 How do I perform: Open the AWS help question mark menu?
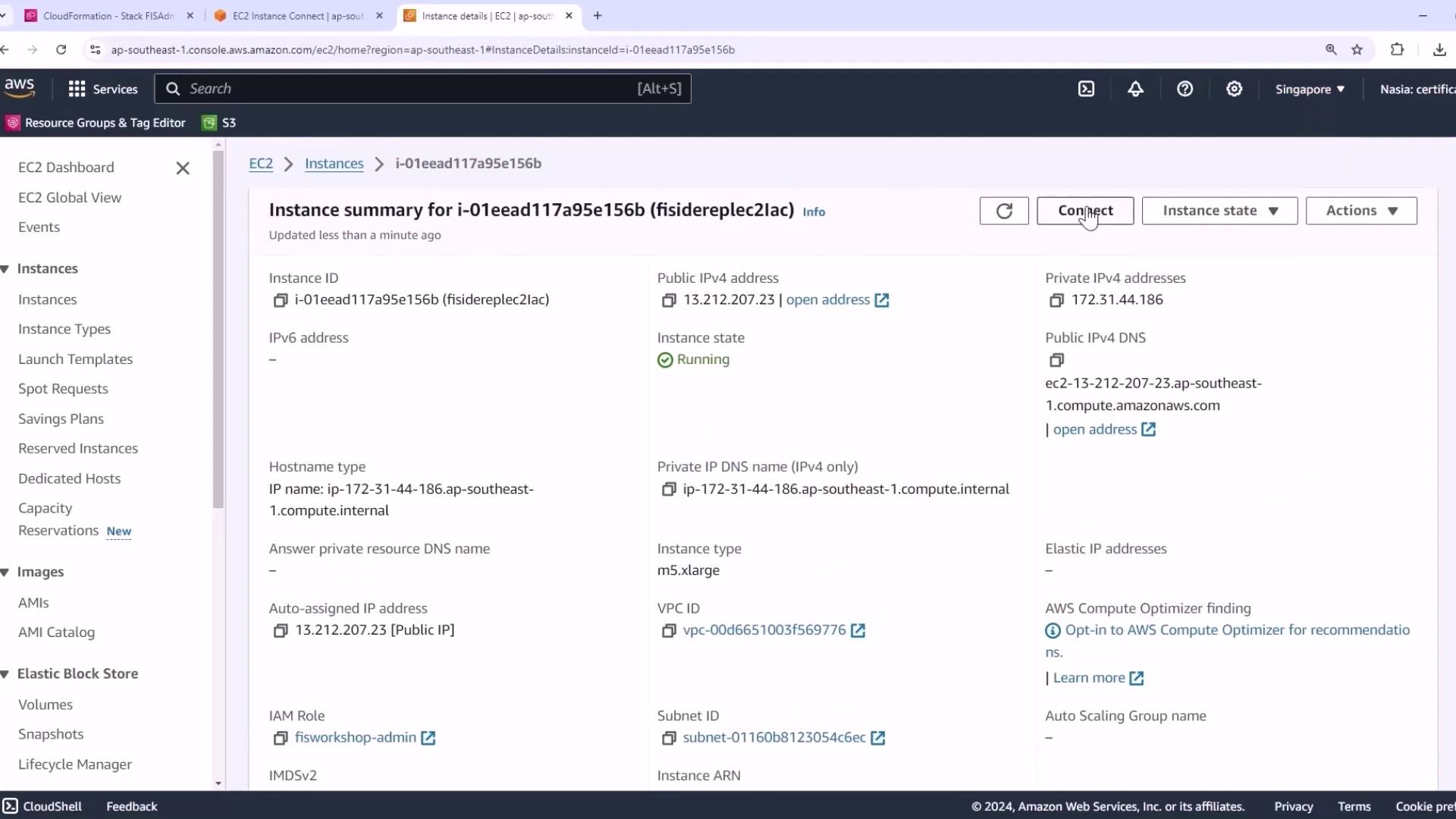(1185, 89)
